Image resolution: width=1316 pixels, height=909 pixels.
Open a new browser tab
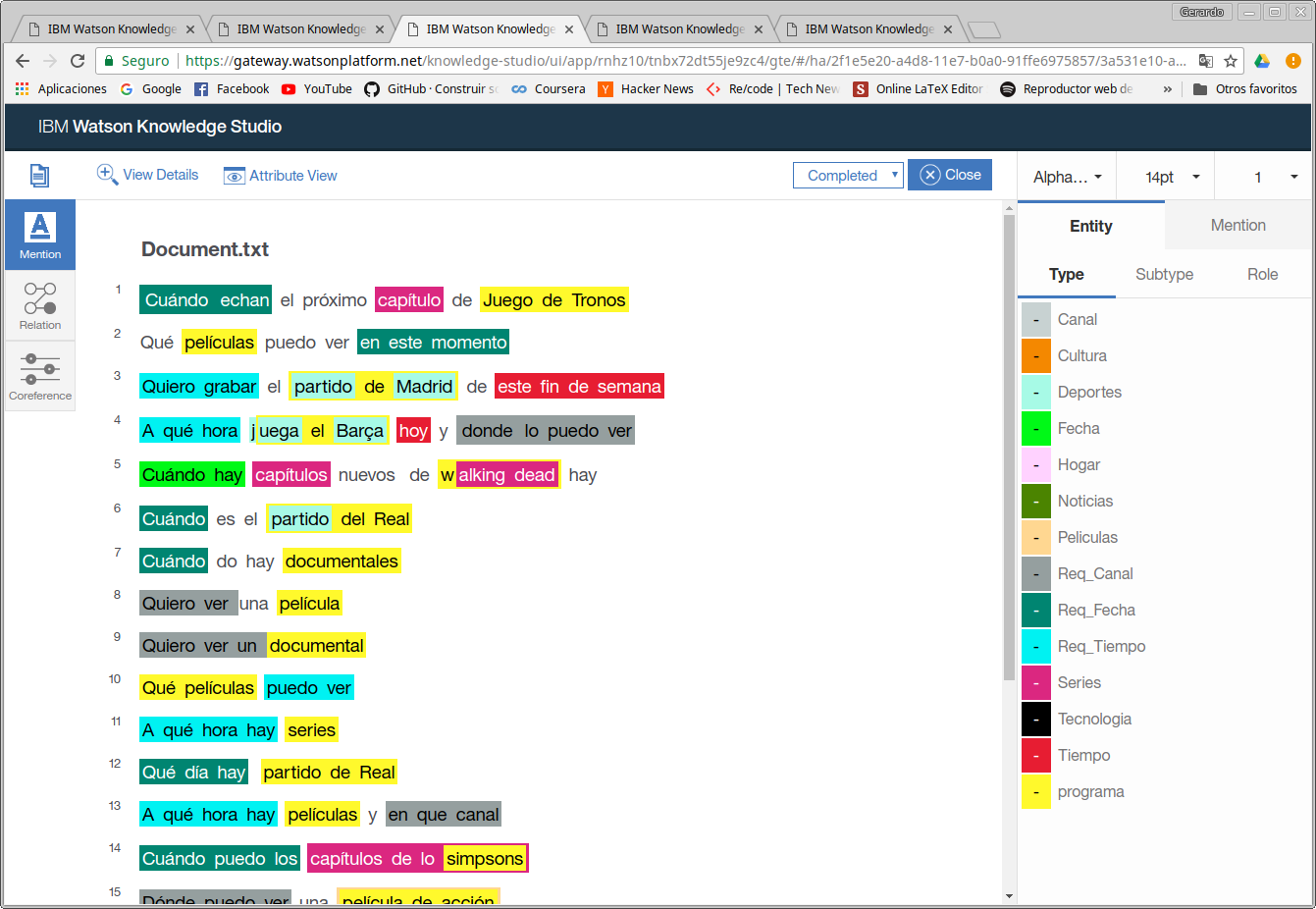point(983,29)
